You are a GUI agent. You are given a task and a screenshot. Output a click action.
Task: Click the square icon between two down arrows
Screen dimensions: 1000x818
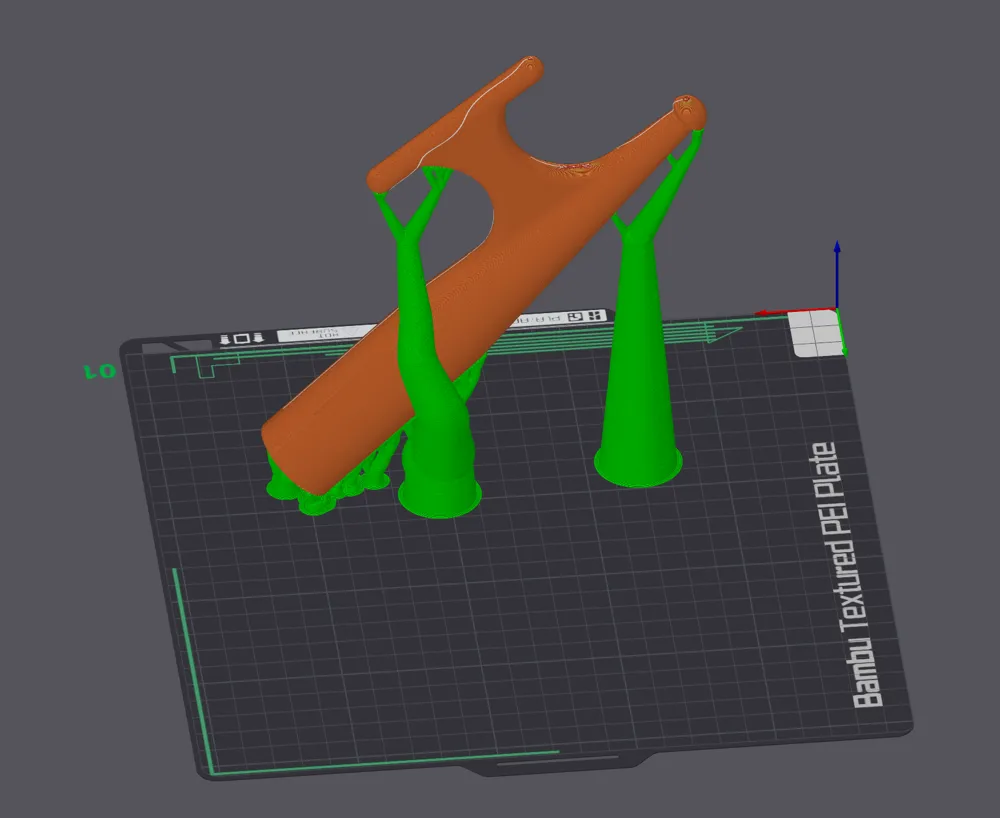click(242, 339)
